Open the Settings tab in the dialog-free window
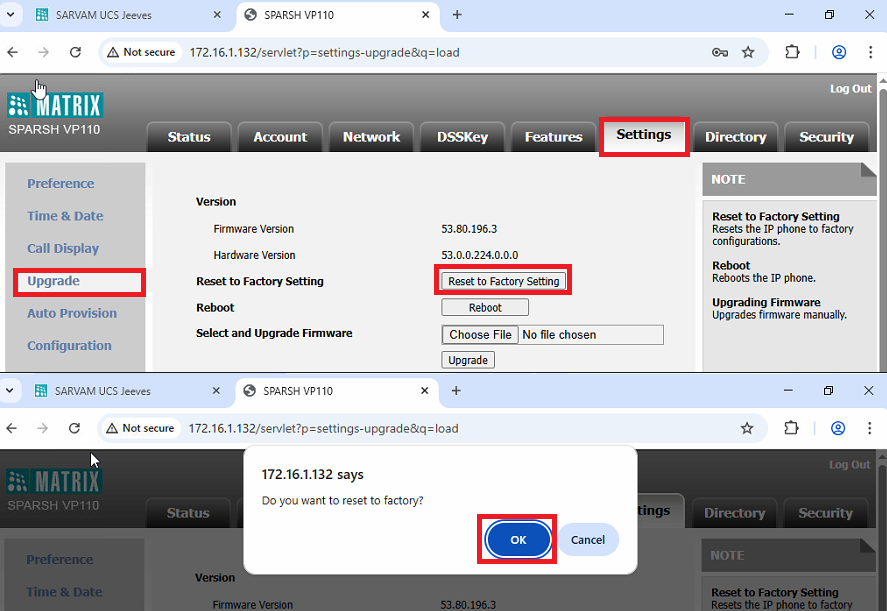 coord(644,136)
